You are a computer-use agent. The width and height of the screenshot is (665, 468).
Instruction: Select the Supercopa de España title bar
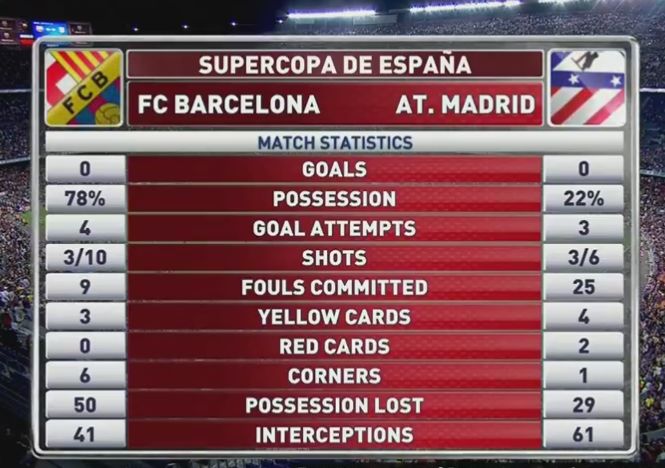[334, 65]
